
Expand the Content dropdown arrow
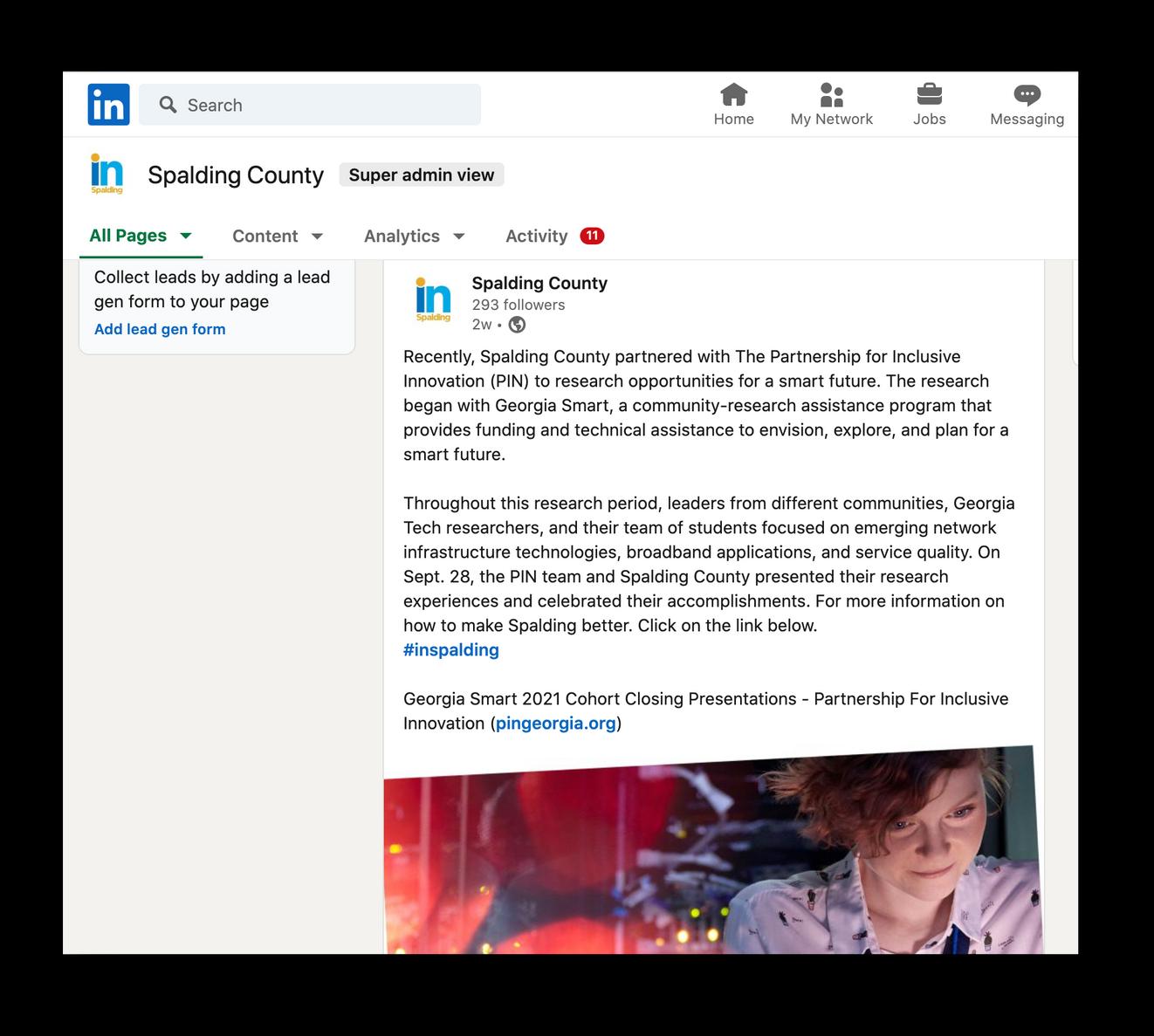click(x=318, y=237)
